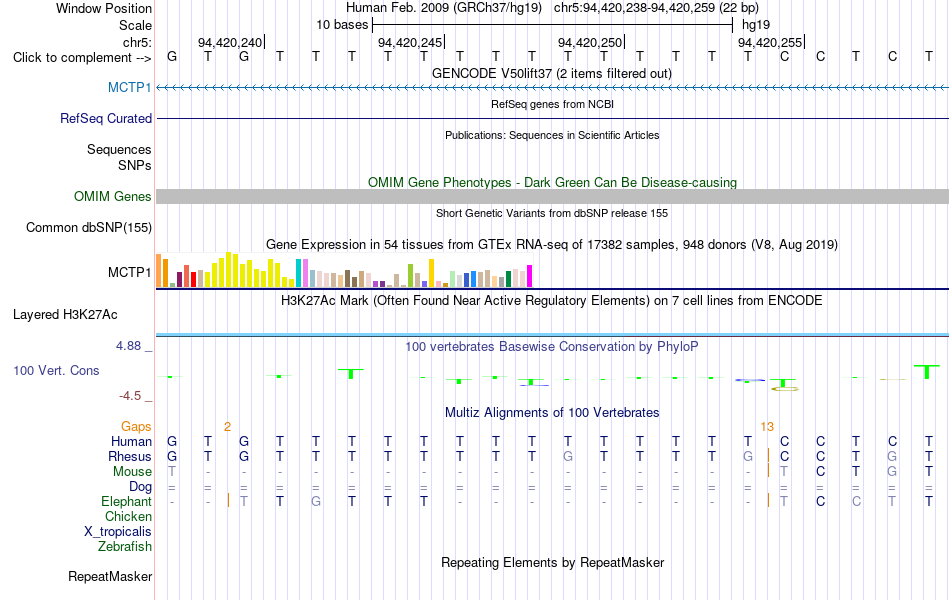950x600 pixels.
Task: Click the orange gap count 13
Action: (767, 427)
